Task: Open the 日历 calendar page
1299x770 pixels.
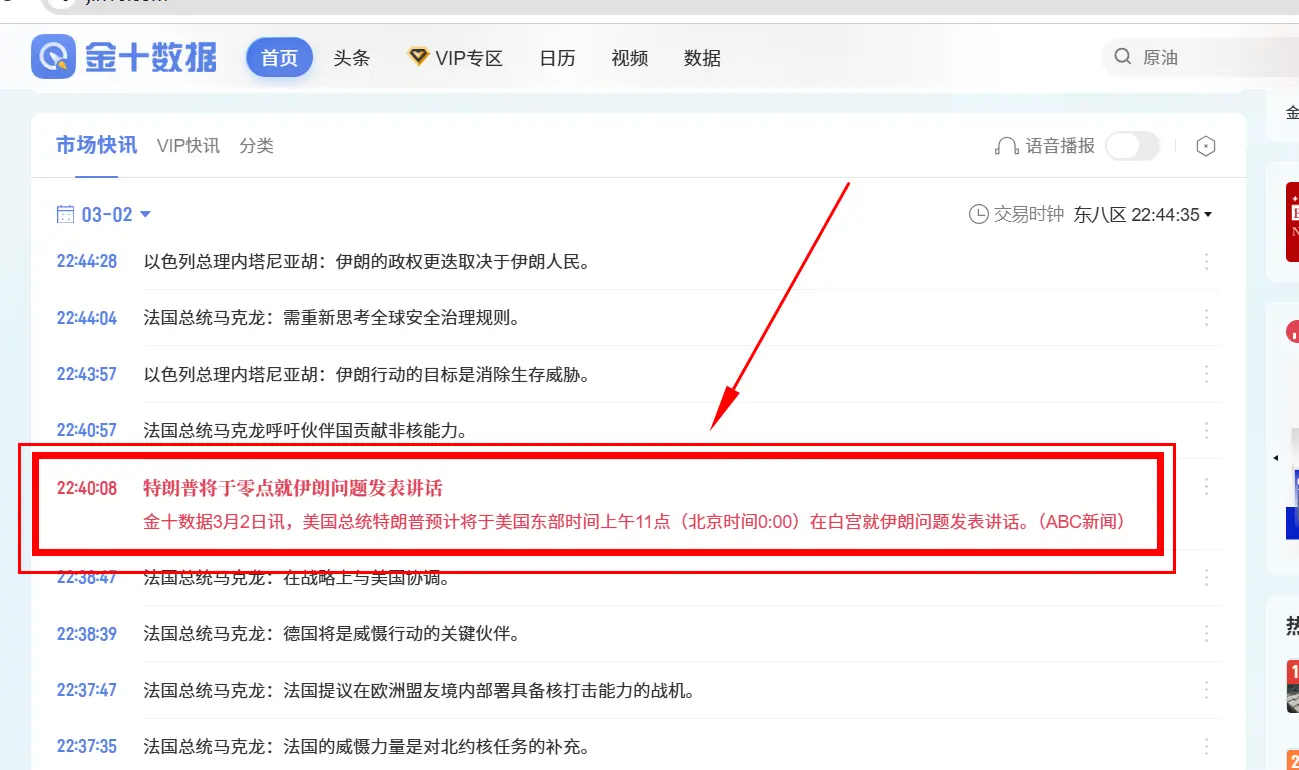Action: (557, 58)
